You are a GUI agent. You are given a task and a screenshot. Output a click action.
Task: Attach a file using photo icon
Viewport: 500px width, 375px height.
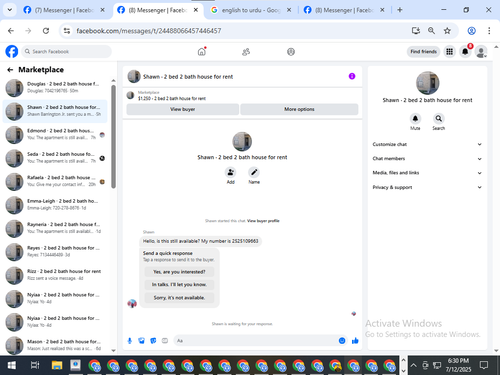tap(142, 341)
